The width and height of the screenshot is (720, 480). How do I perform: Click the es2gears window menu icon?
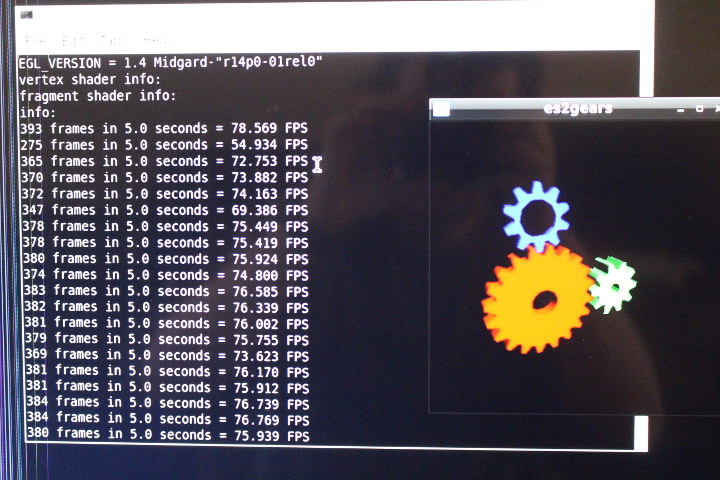click(x=441, y=109)
